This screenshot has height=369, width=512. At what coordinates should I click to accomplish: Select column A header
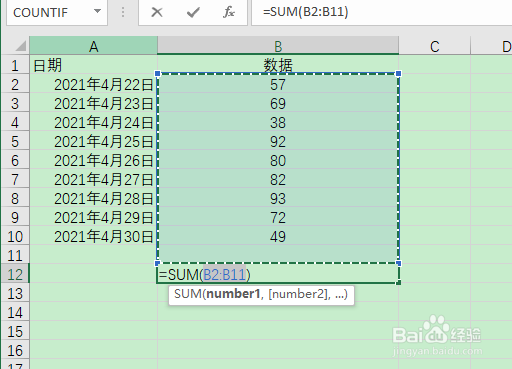pos(93,46)
